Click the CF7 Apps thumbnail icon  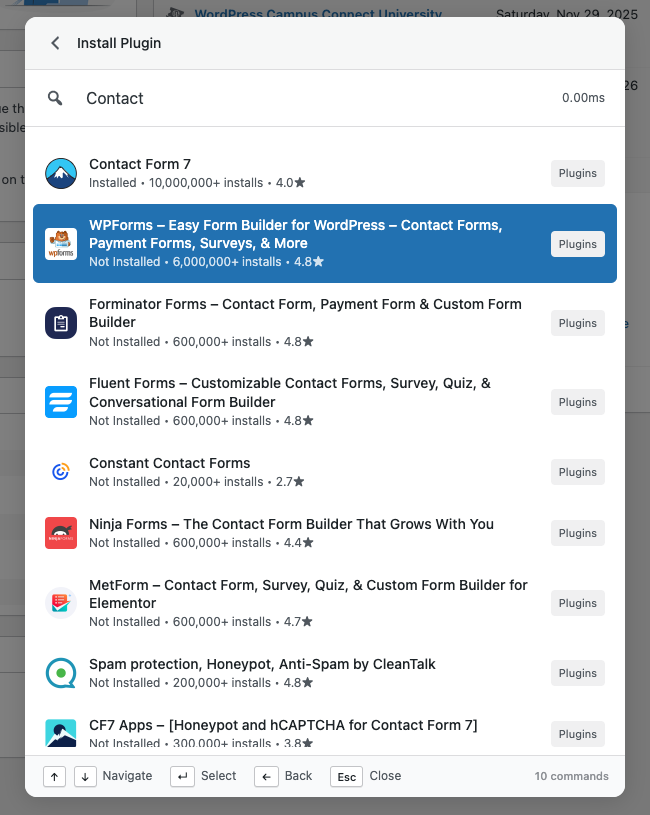pos(60,733)
